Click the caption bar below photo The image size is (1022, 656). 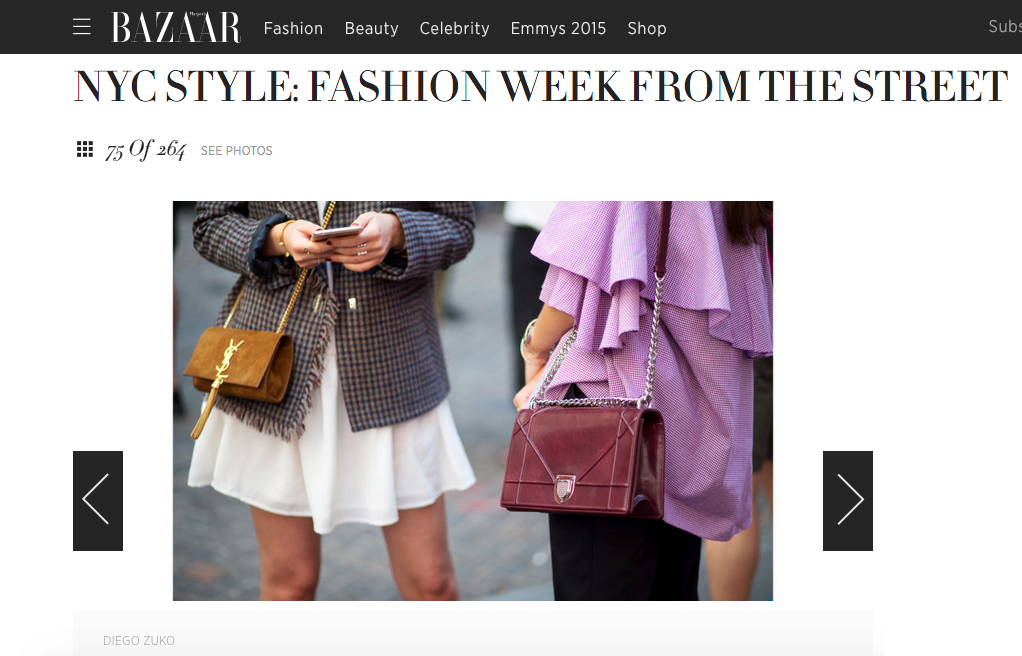click(x=473, y=634)
